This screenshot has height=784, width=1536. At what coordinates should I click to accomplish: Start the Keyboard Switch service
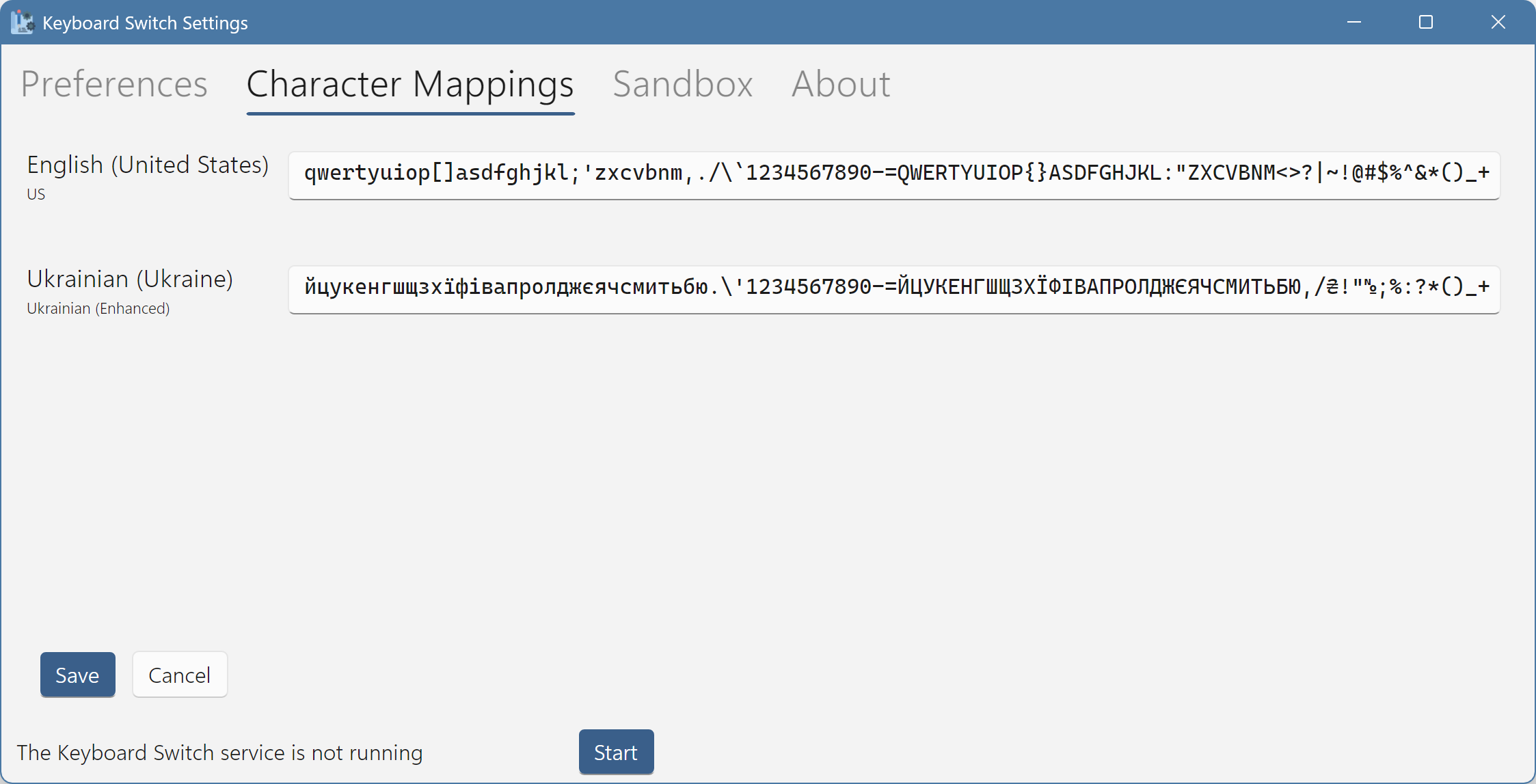click(x=616, y=752)
